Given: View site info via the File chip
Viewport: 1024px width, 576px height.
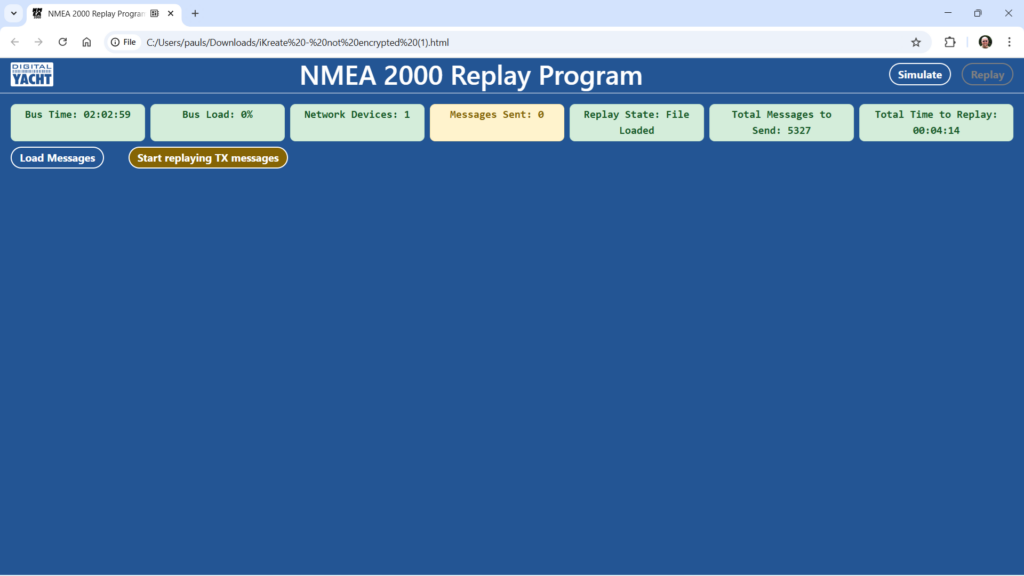Looking at the screenshot, I should pos(124,42).
